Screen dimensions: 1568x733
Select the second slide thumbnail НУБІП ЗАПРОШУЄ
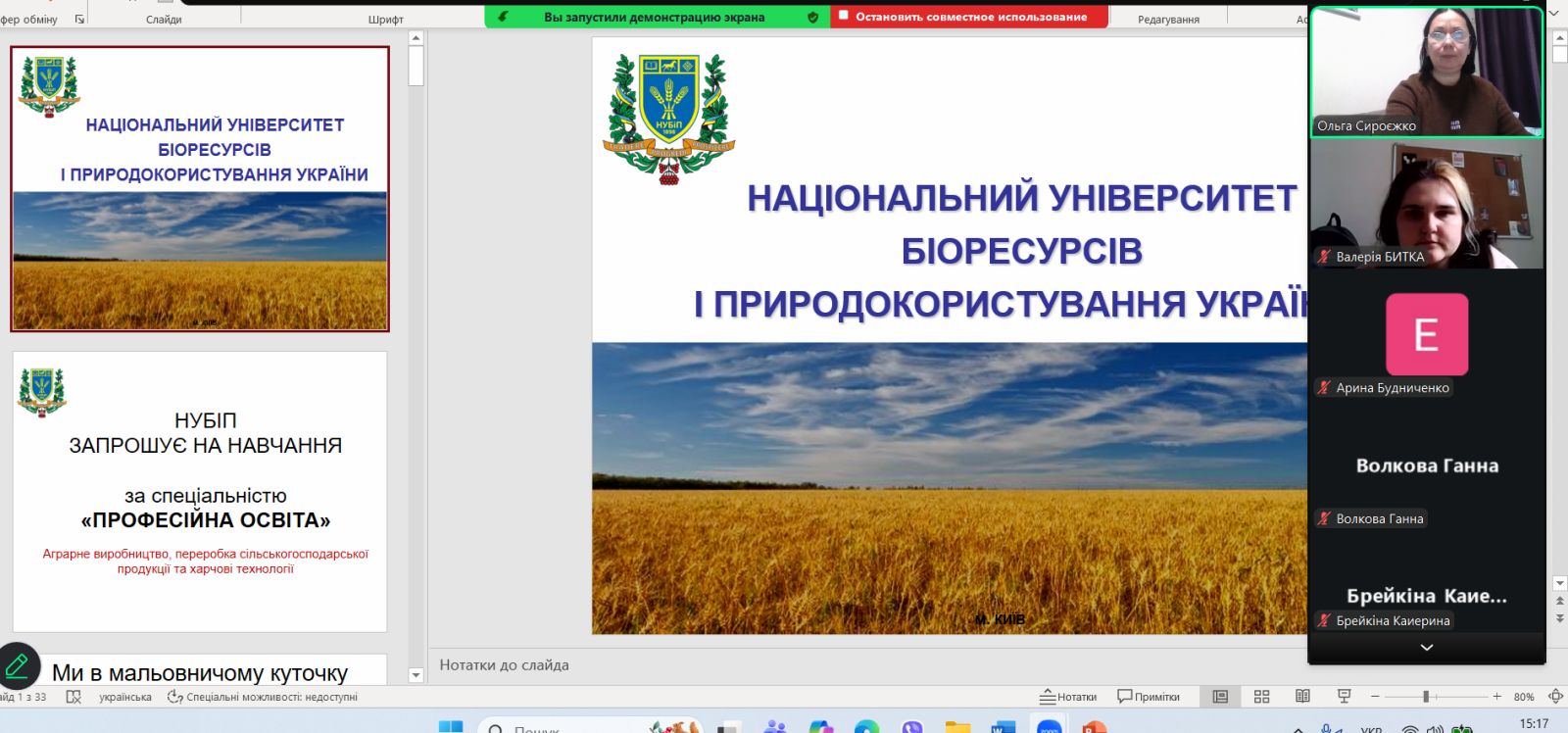[200, 491]
